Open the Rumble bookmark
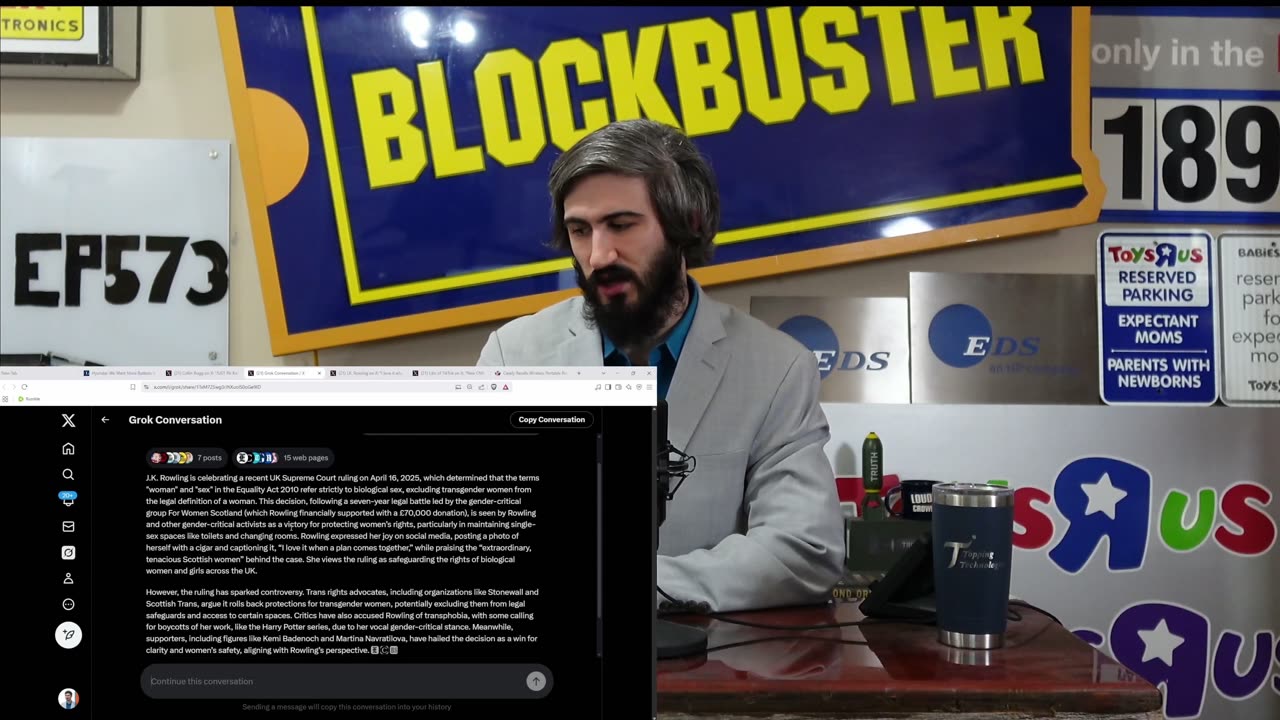 pyautogui.click(x=29, y=399)
